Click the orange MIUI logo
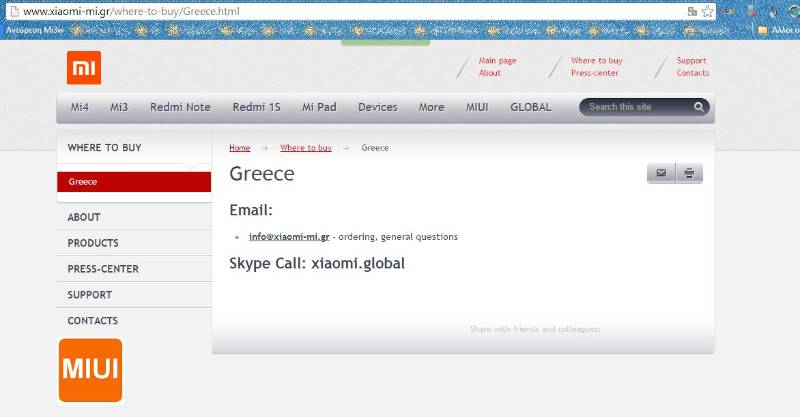 [x=90, y=370]
